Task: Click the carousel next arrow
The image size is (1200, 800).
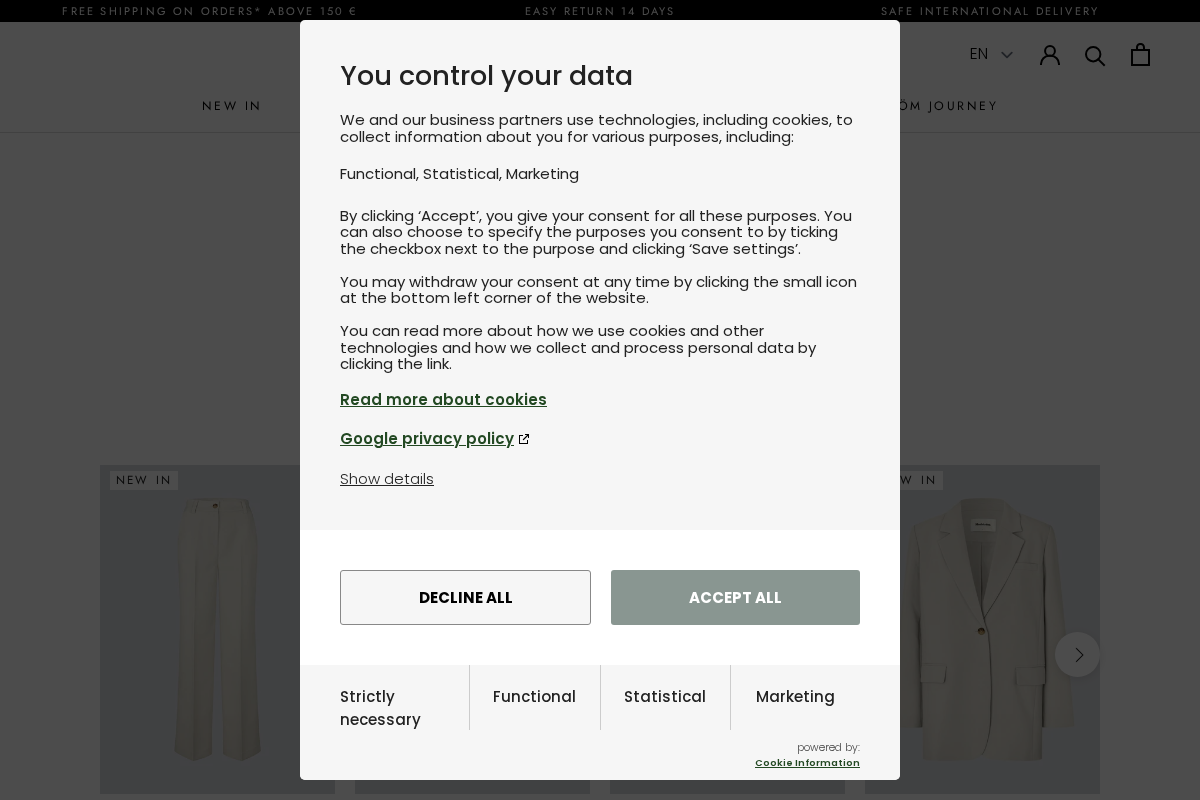Action: pyautogui.click(x=1077, y=654)
